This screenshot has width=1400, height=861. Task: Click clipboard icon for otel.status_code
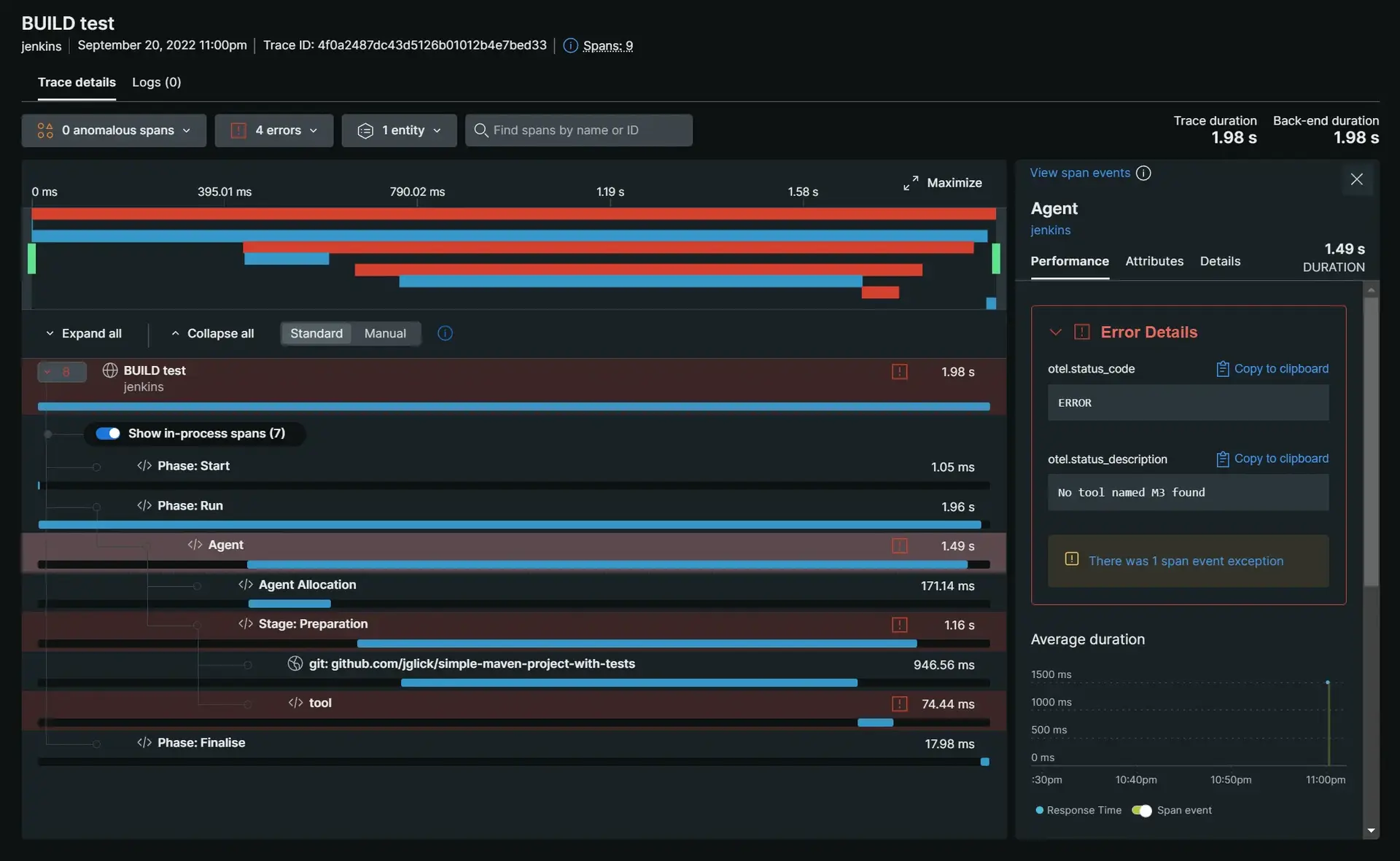click(x=1223, y=369)
